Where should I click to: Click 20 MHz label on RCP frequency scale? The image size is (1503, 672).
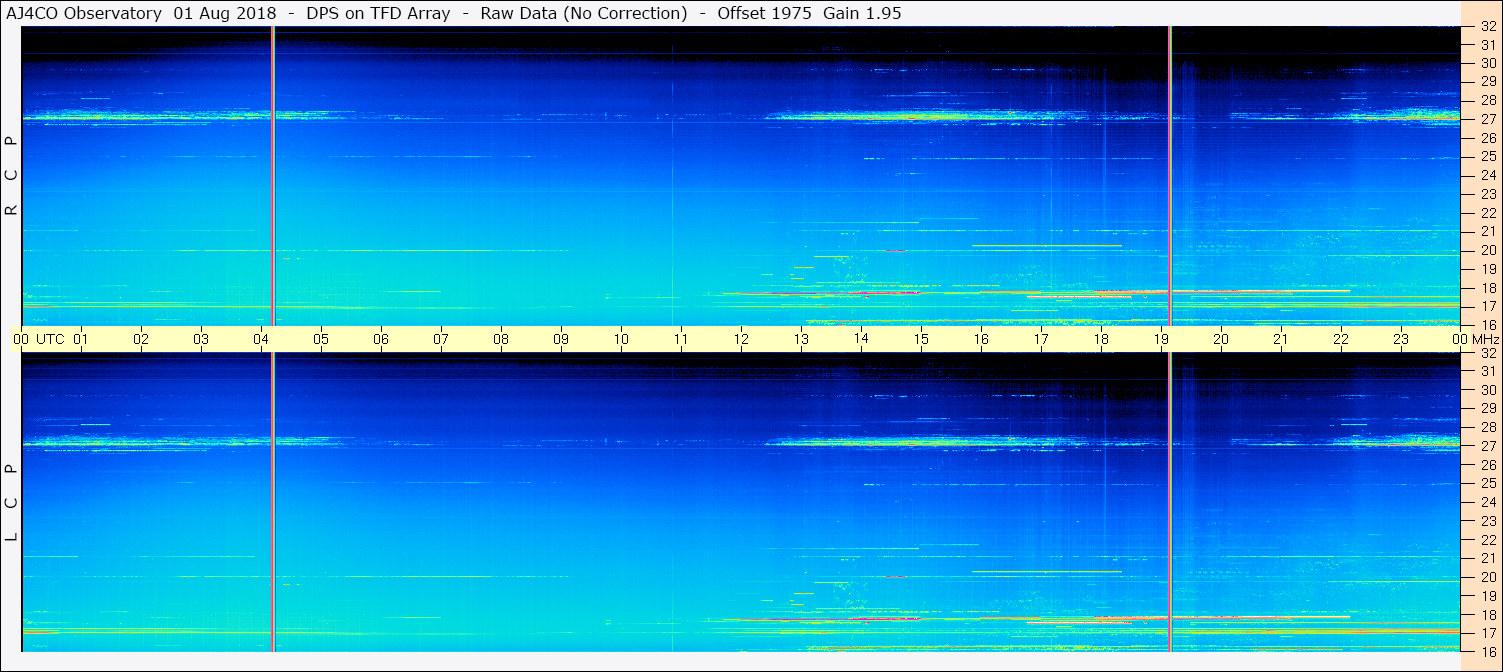click(1487, 250)
